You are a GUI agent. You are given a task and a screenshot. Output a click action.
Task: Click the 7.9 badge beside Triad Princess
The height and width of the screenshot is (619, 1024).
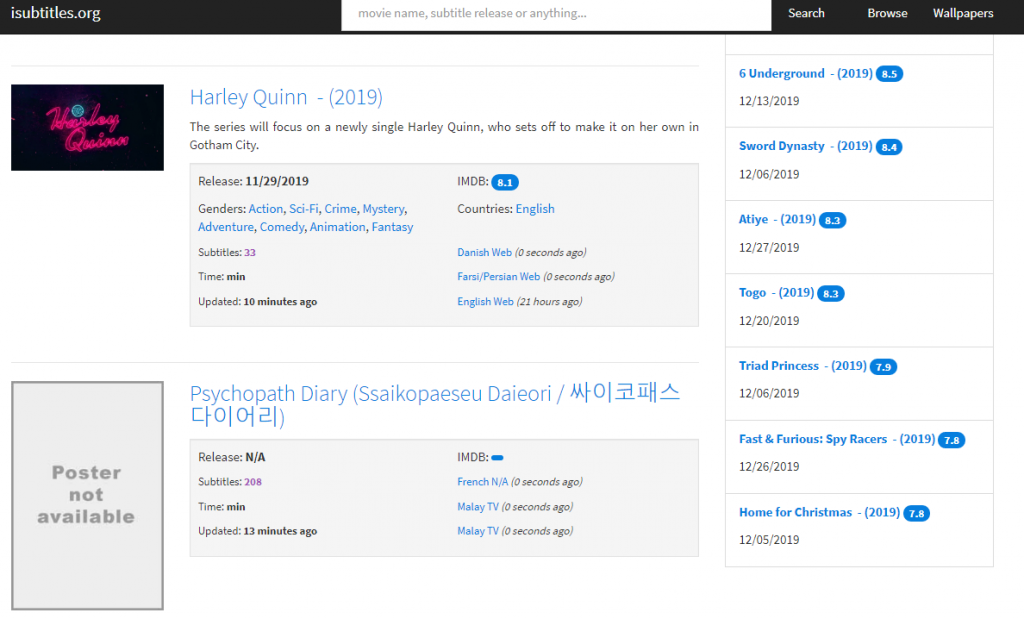883,367
